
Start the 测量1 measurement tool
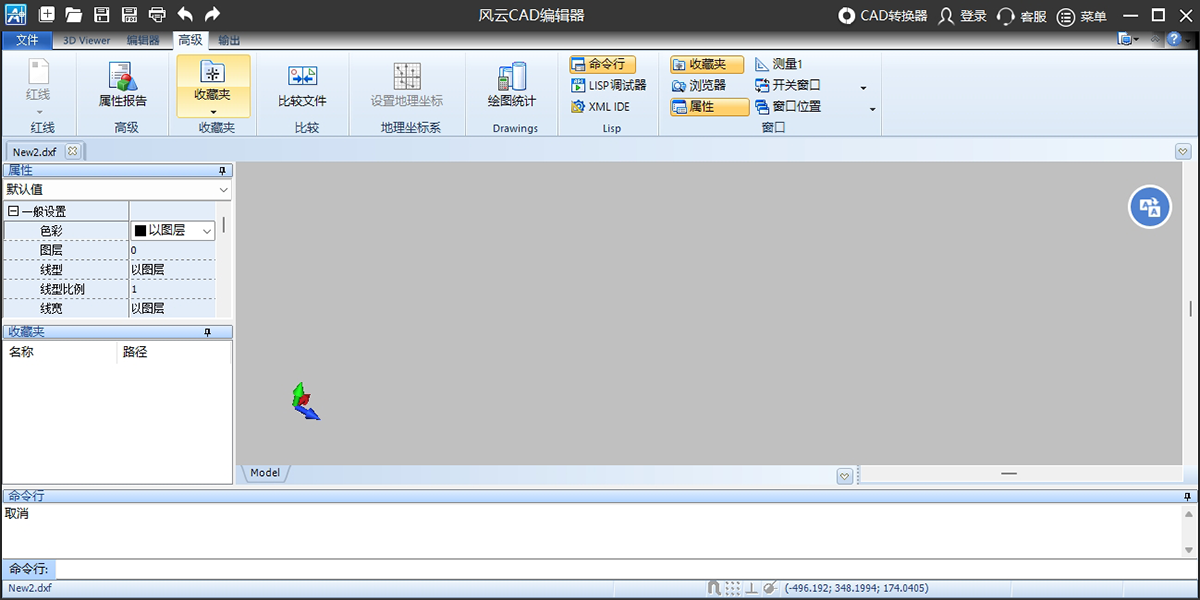[783, 64]
